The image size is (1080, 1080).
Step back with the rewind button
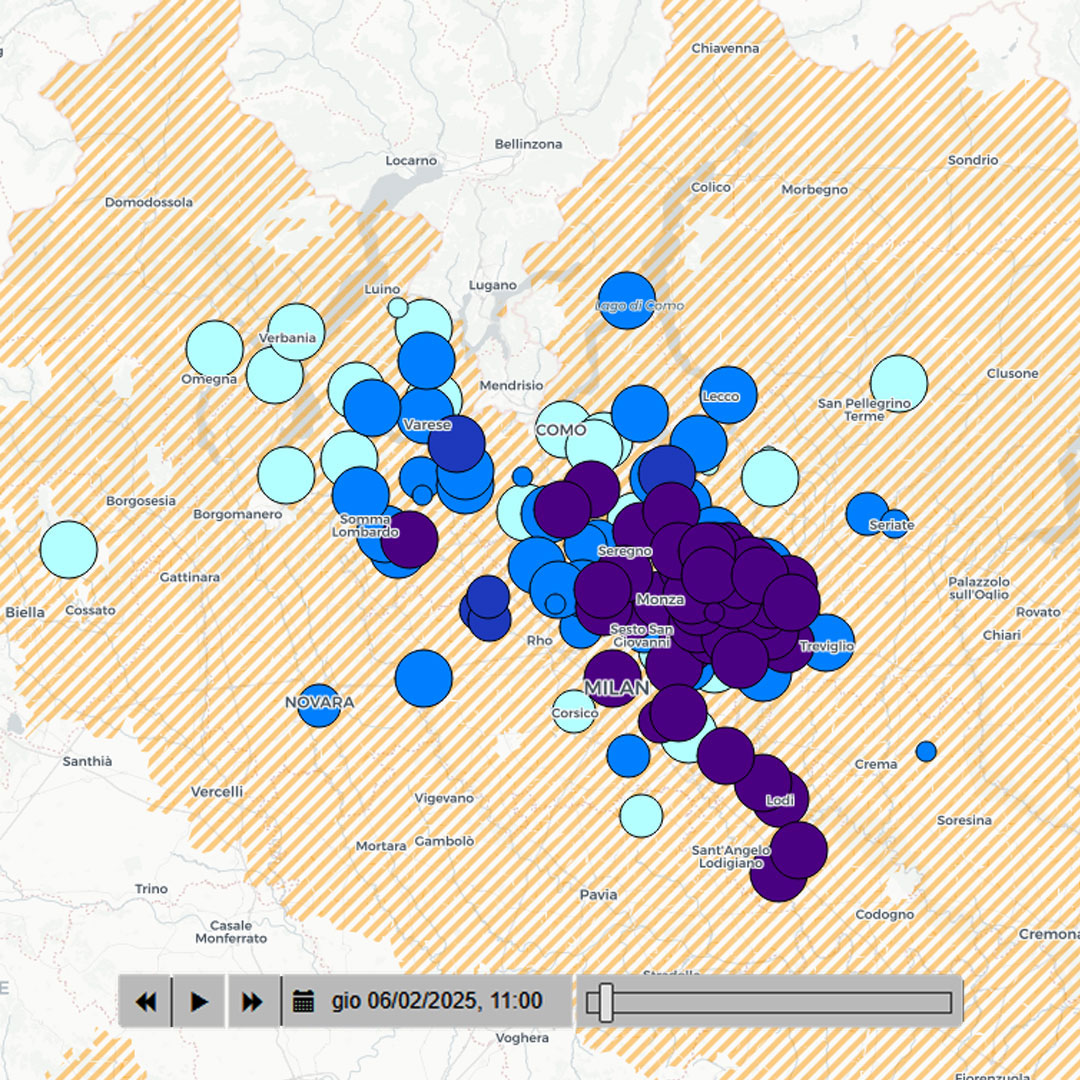point(145,1001)
